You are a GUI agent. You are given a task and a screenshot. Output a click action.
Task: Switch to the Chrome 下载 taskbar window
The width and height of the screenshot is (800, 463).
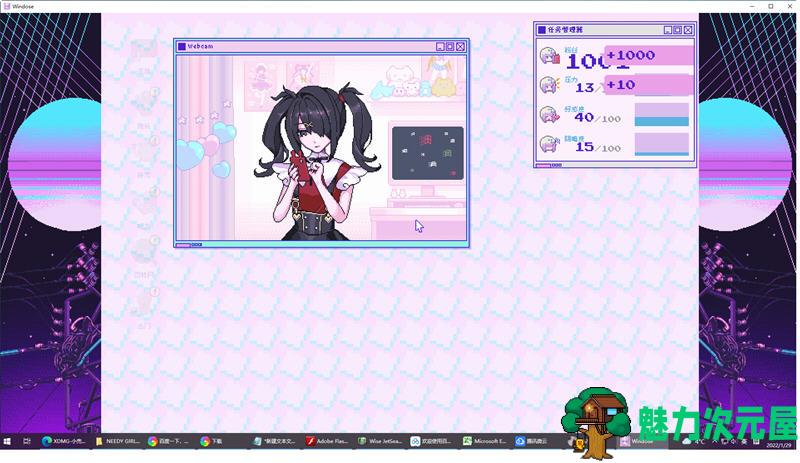221,441
